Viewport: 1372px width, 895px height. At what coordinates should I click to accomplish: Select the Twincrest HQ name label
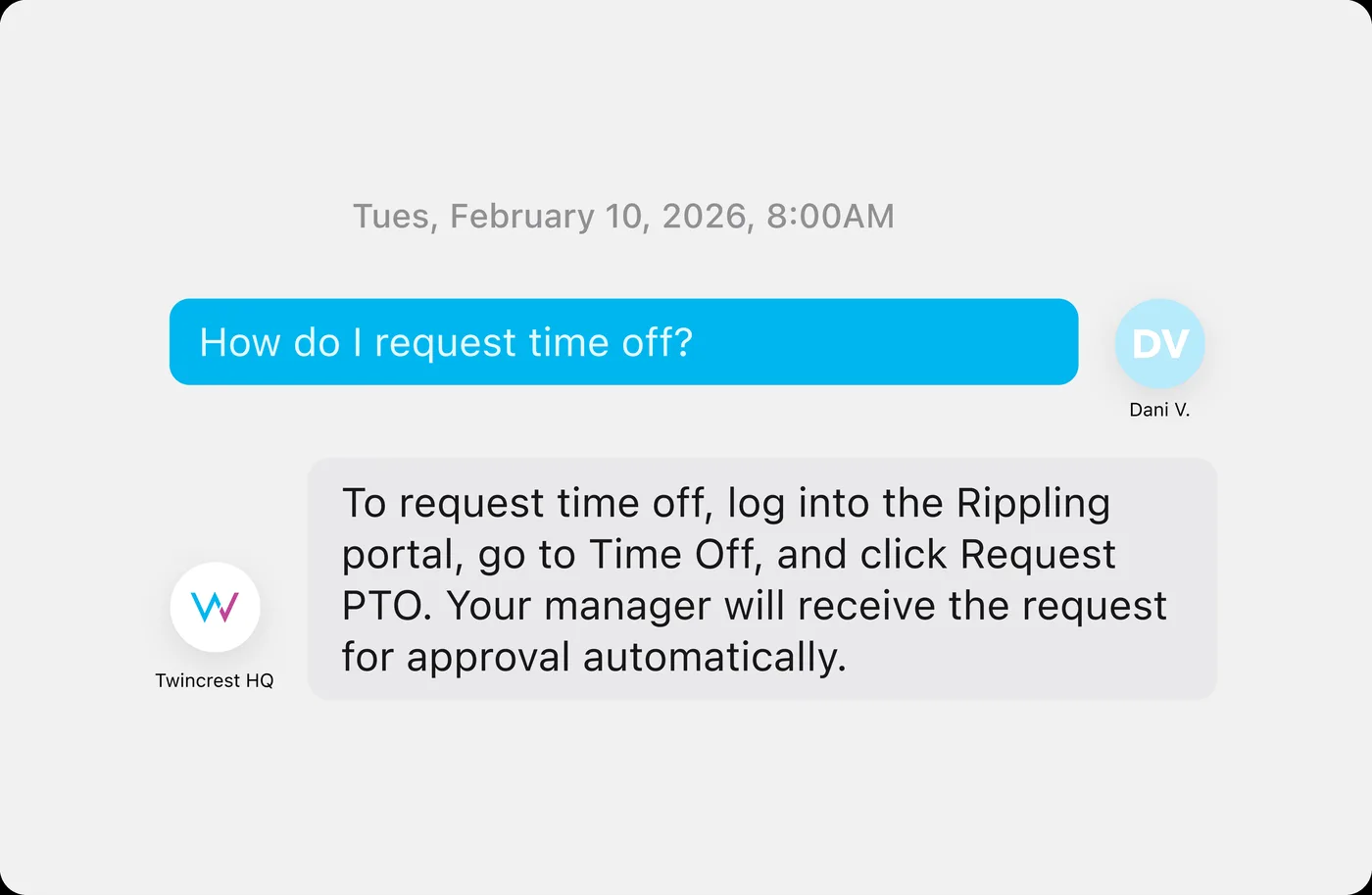click(215, 680)
